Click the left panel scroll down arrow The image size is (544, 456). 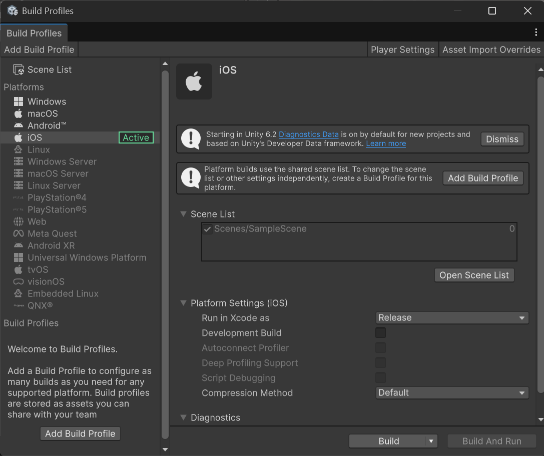[165, 450]
